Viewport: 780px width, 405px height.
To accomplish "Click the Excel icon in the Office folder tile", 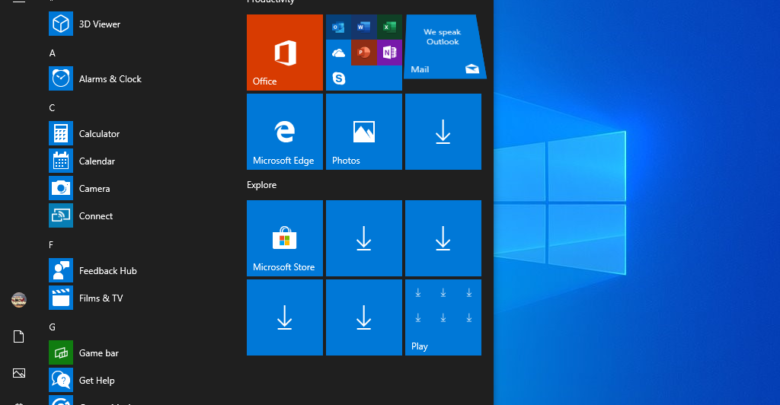I will (x=390, y=27).
